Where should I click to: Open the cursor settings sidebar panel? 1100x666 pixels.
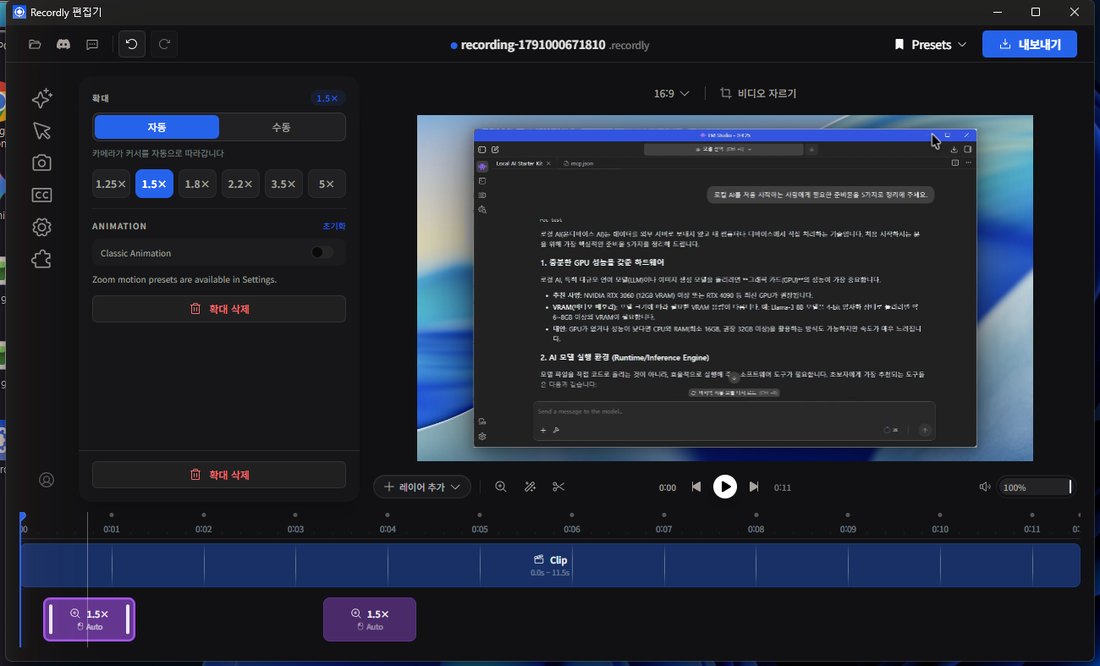[41, 131]
